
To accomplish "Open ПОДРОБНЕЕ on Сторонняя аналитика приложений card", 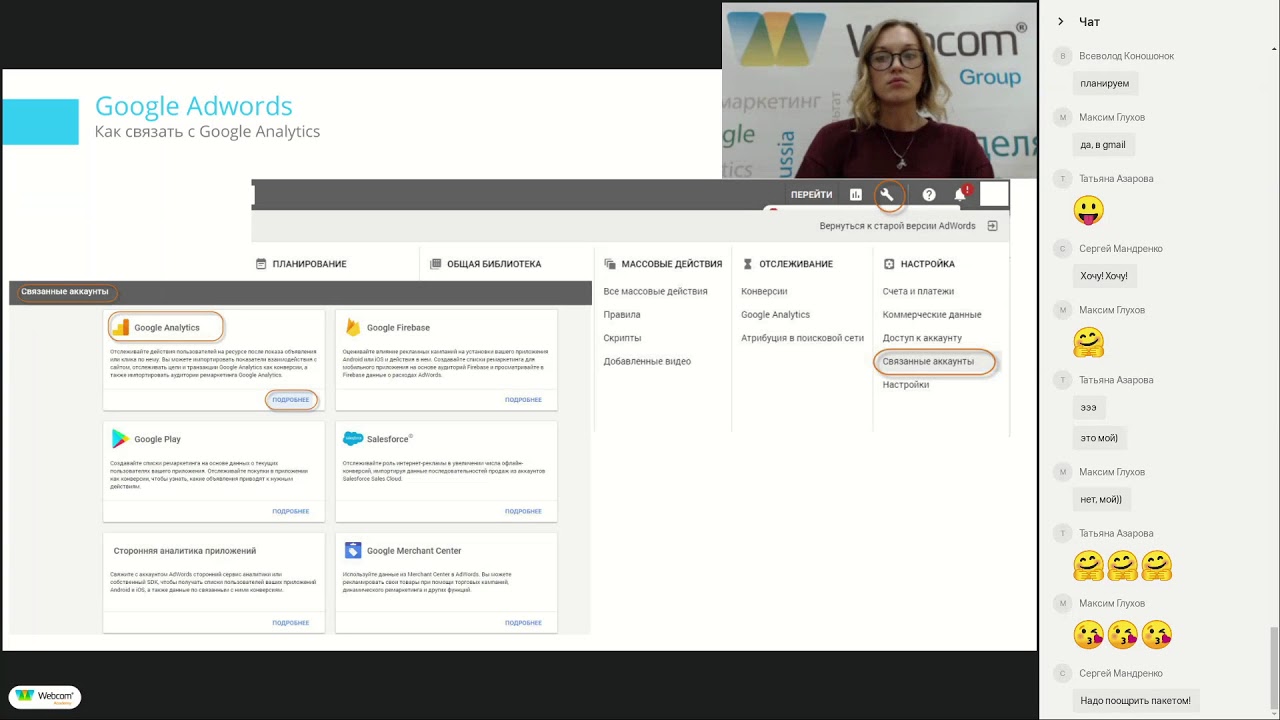I will coord(291,623).
